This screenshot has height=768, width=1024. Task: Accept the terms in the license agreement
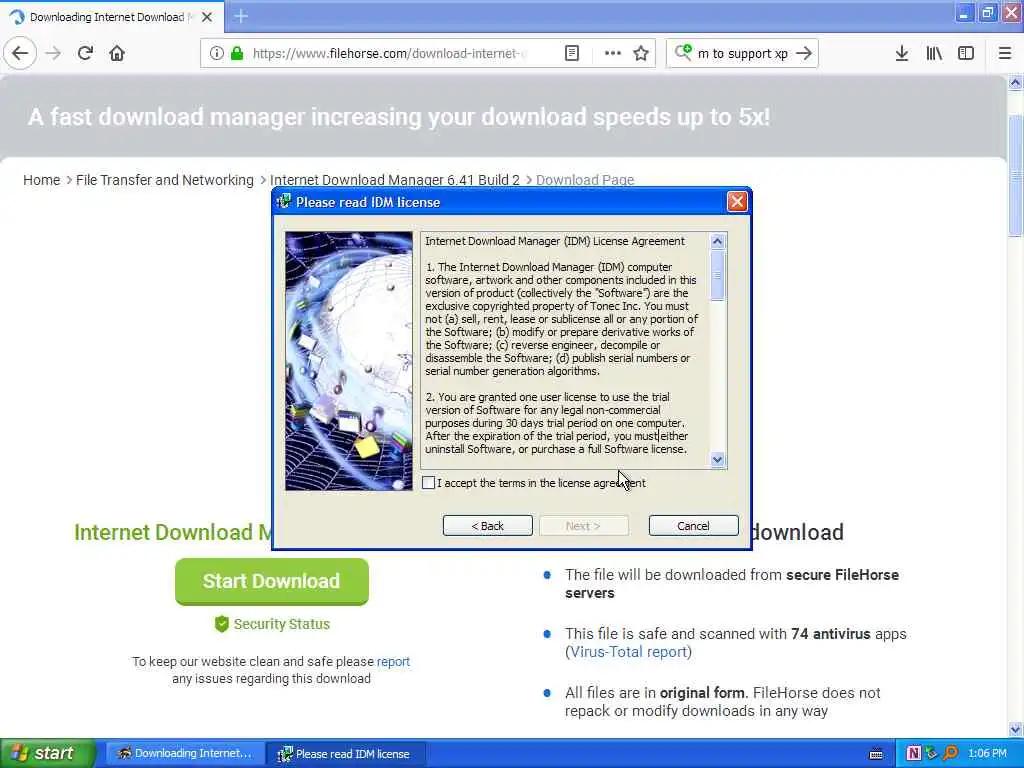(428, 483)
